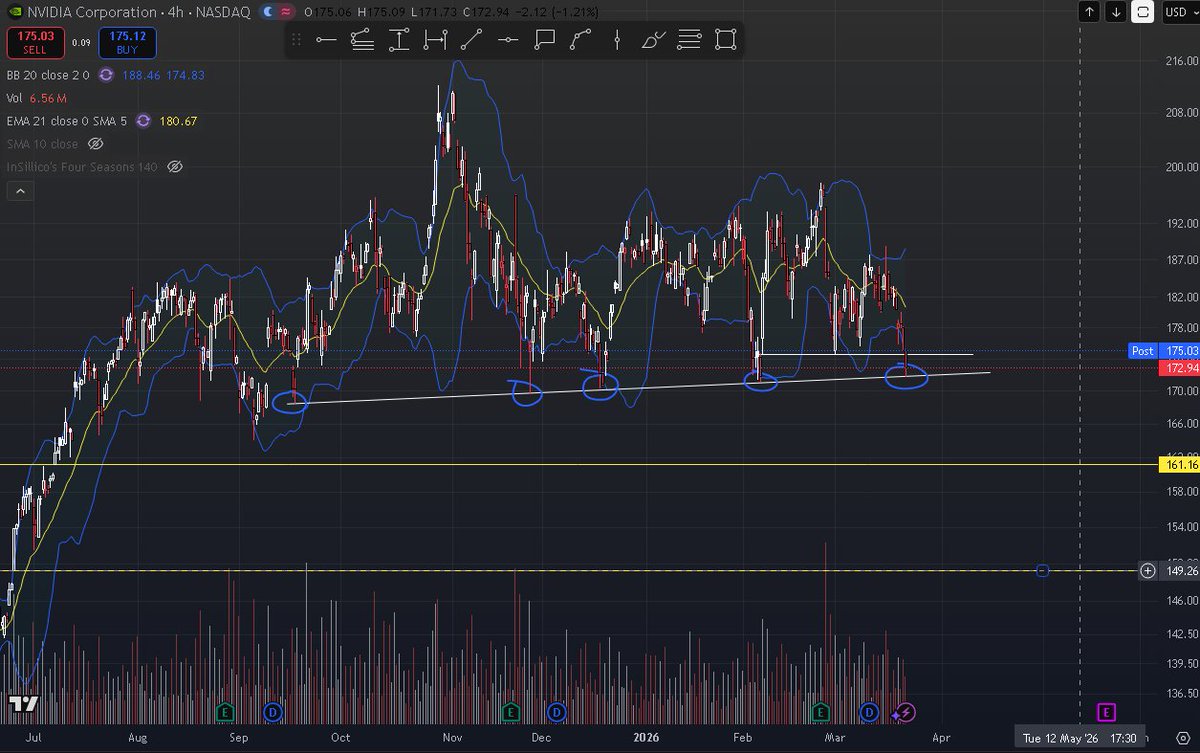The height and width of the screenshot is (753, 1200).
Task: Click the refresh icon beside BB 20 close
Action: 107,75
